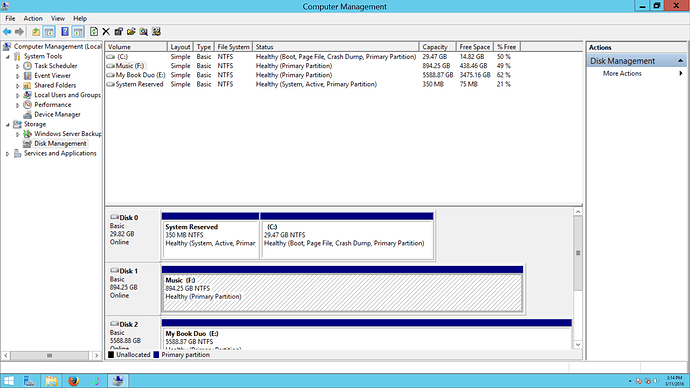Click the Disk 1 label box
690x388 pixels.
click(133, 289)
